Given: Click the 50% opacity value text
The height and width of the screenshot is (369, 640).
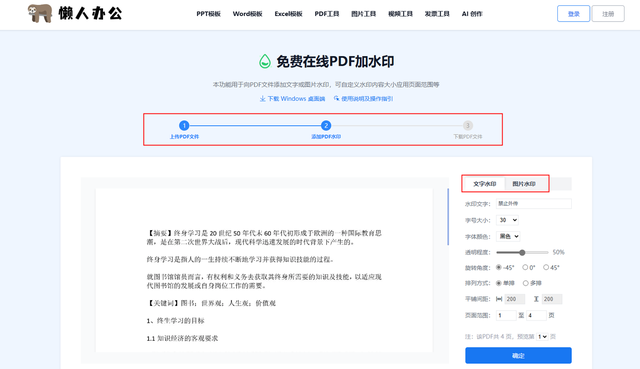Looking at the screenshot, I should click(558, 252).
